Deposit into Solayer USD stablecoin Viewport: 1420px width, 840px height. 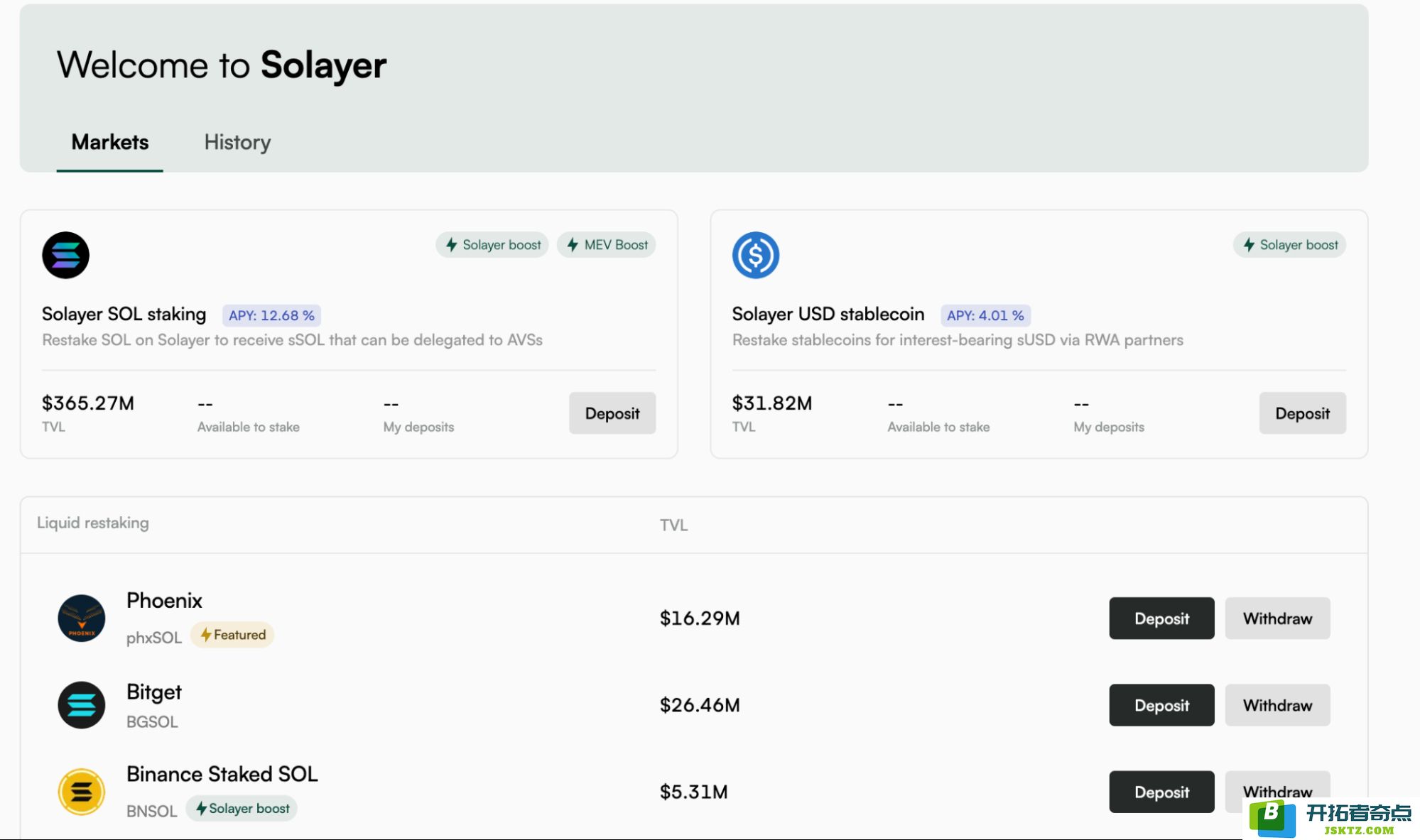pyautogui.click(x=1302, y=413)
